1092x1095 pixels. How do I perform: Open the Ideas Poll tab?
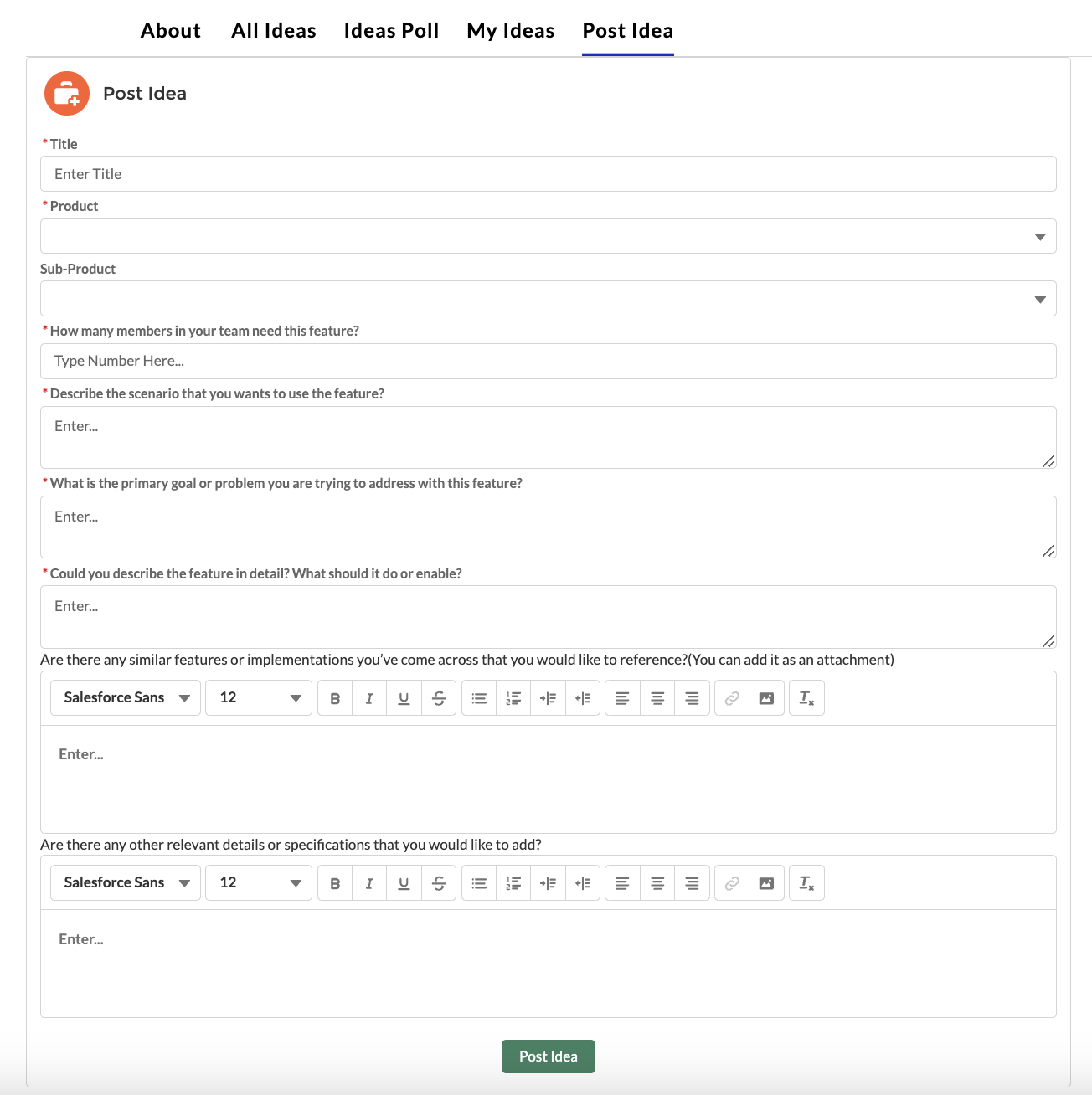point(390,30)
